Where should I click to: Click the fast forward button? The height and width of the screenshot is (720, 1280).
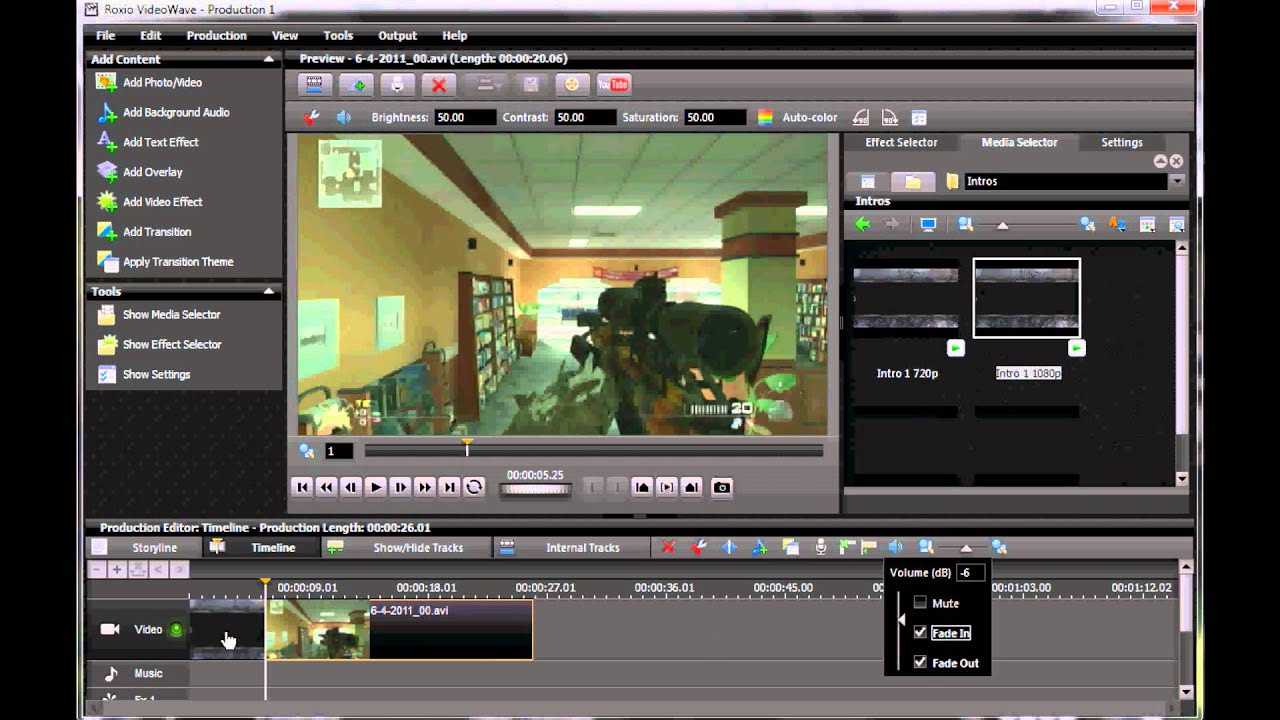point(425,487)
